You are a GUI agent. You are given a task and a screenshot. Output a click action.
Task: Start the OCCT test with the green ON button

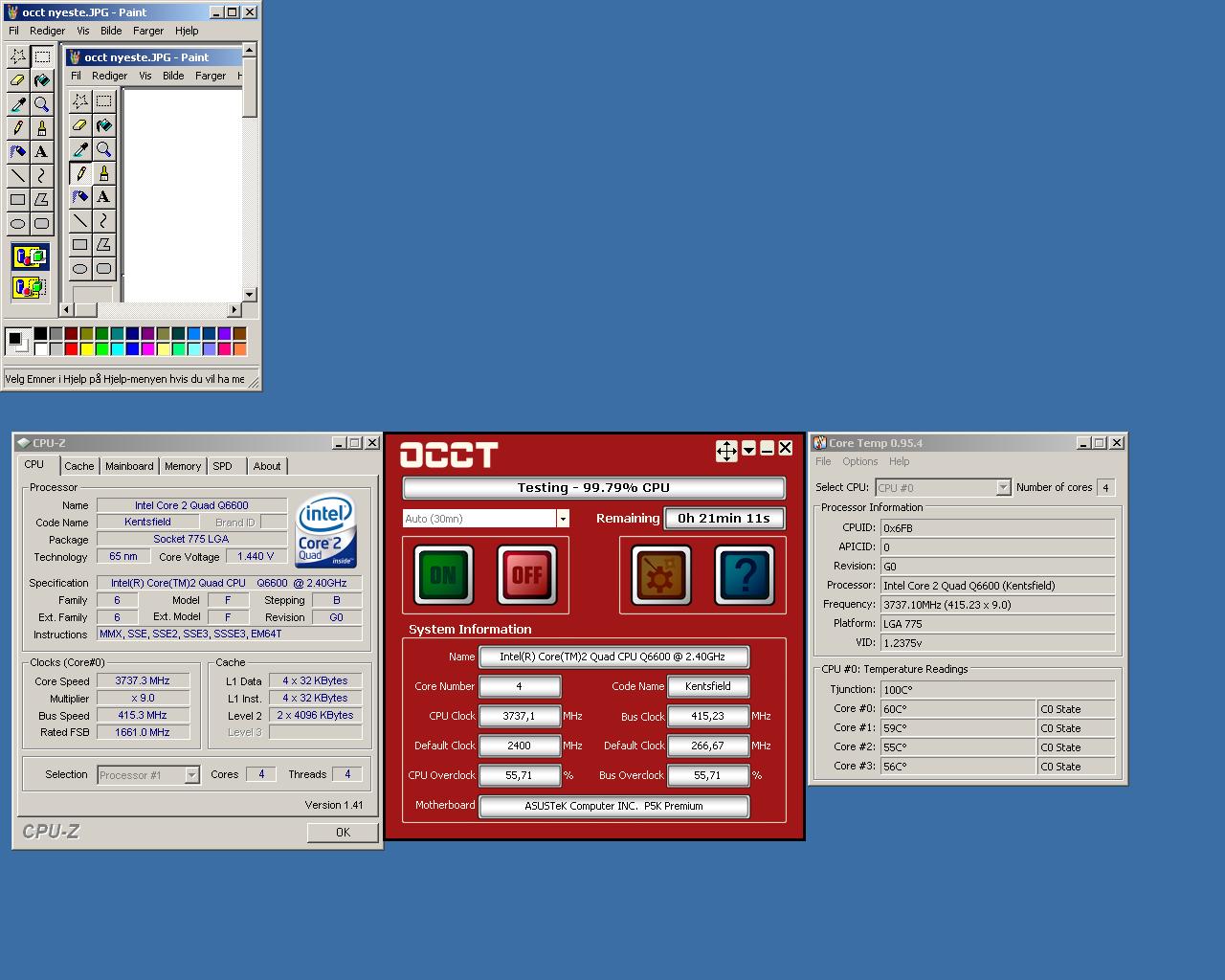443,574
